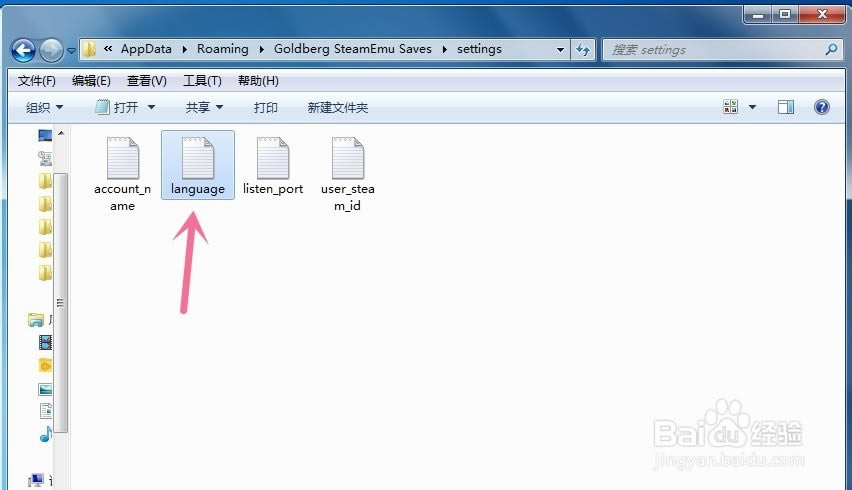
Task: Open help with the blue question icon
Action: pos(822,107)
